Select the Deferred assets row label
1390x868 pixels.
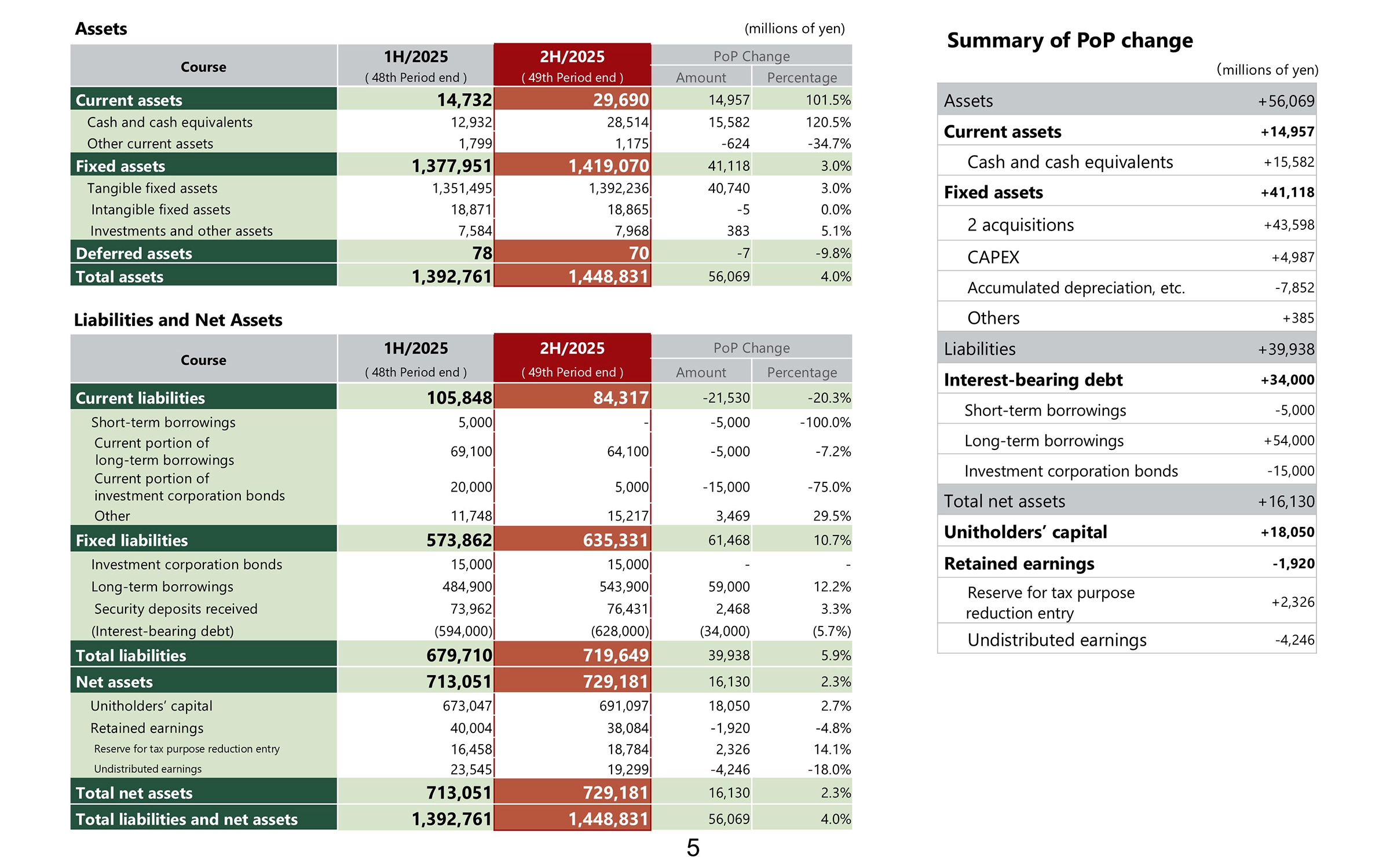pos(134,254)
